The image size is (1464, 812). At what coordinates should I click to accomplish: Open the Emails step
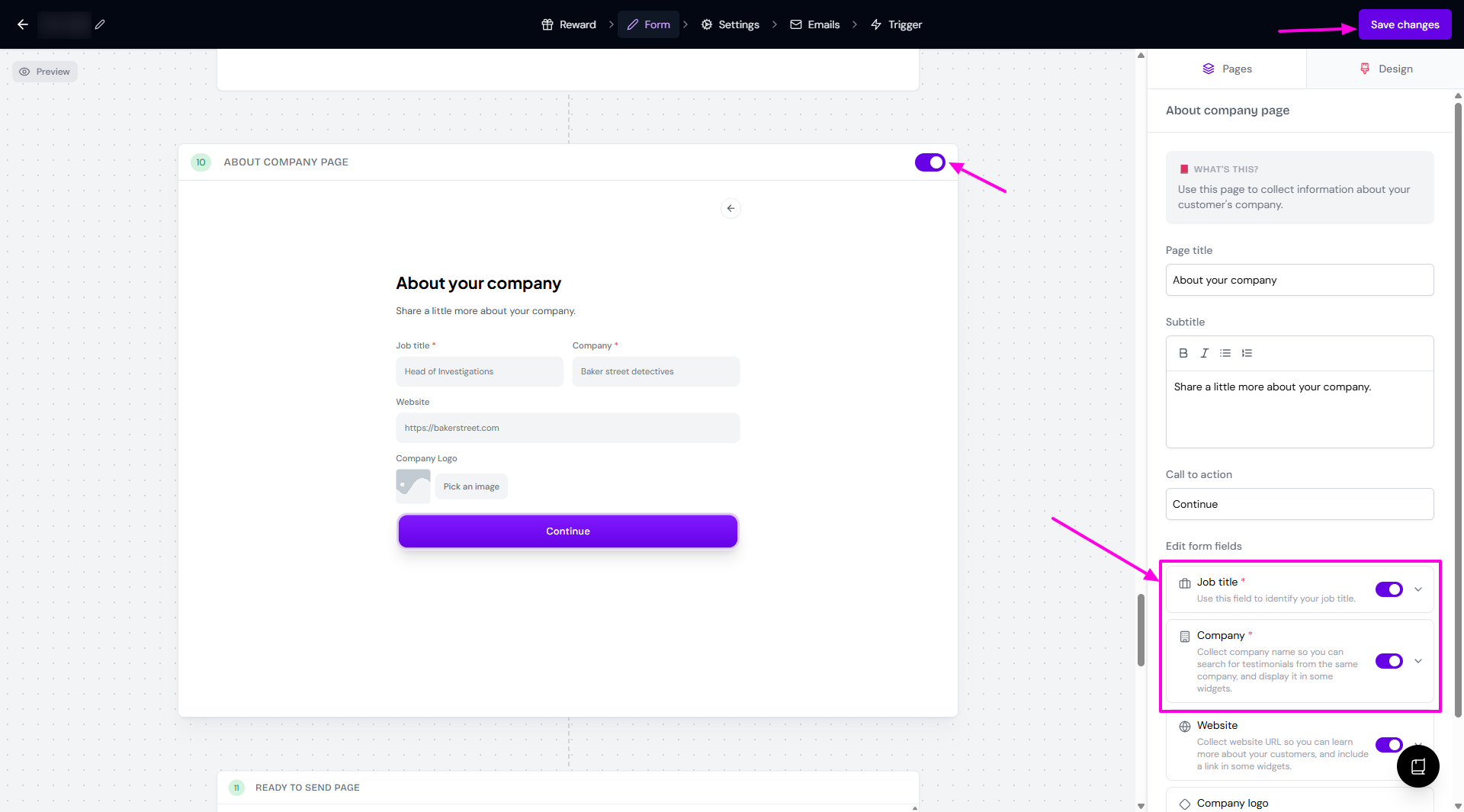(x=814, y=24)
